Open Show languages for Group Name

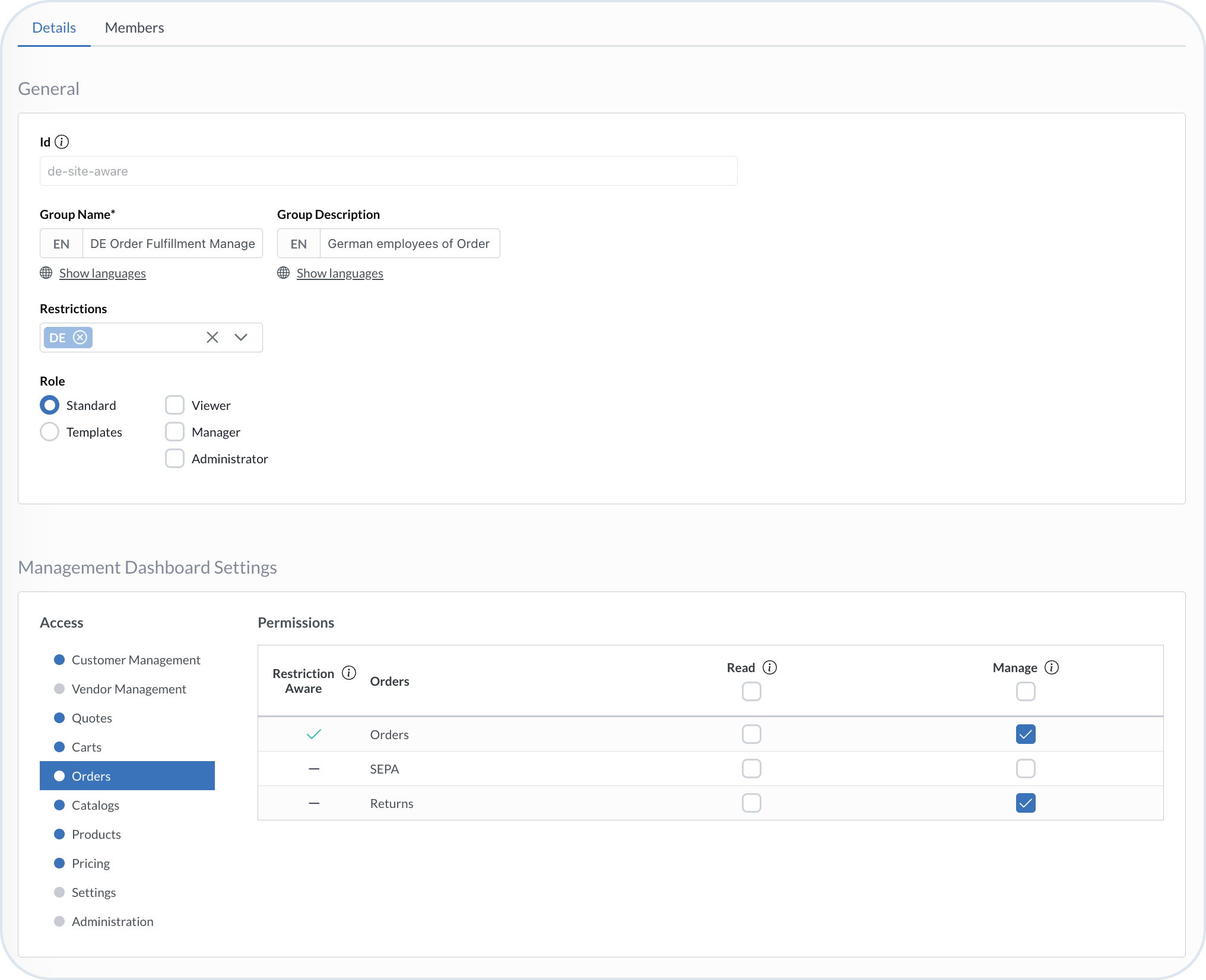(102, 273)
